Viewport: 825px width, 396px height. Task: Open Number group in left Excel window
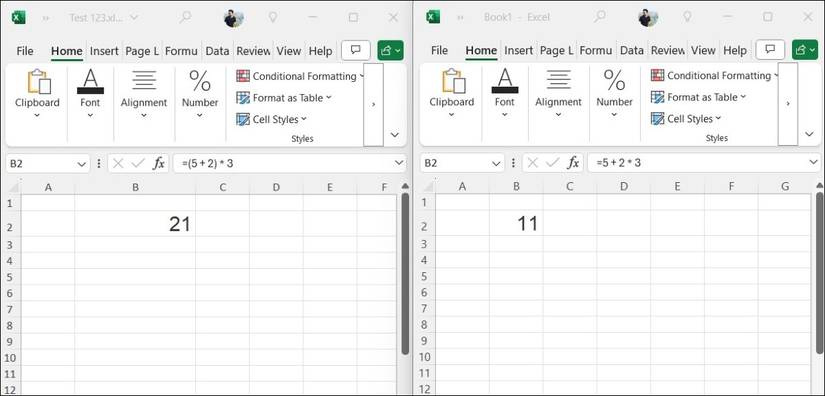[200, 94]
